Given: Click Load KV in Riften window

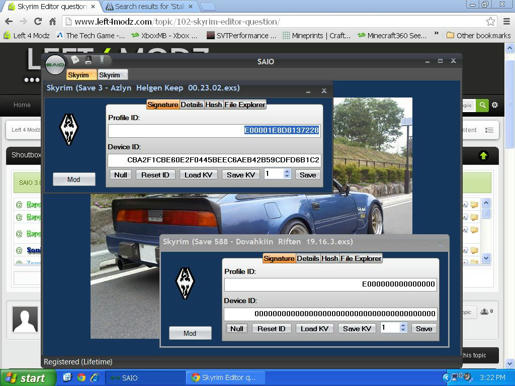Looking at the screenshot, I should click(x=314, y=329).
